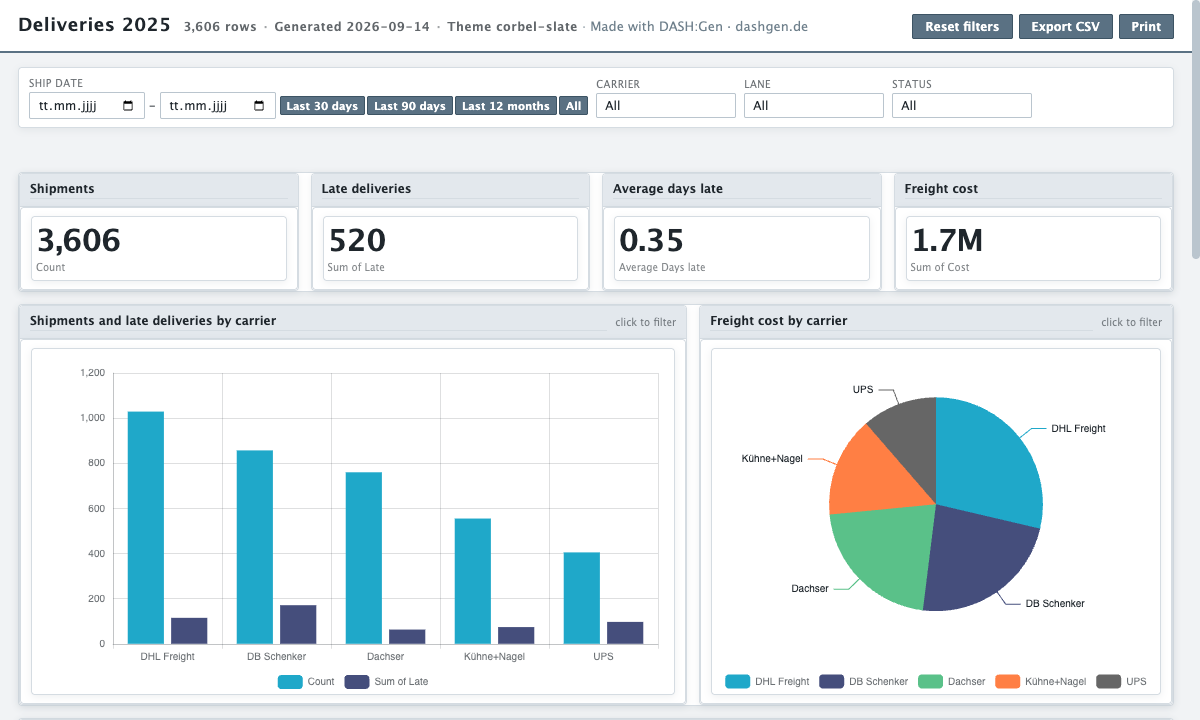Toggle Count series in bar chart legend
The width and height of the screenshot is (1200, 720).
[x=306, y=682]
